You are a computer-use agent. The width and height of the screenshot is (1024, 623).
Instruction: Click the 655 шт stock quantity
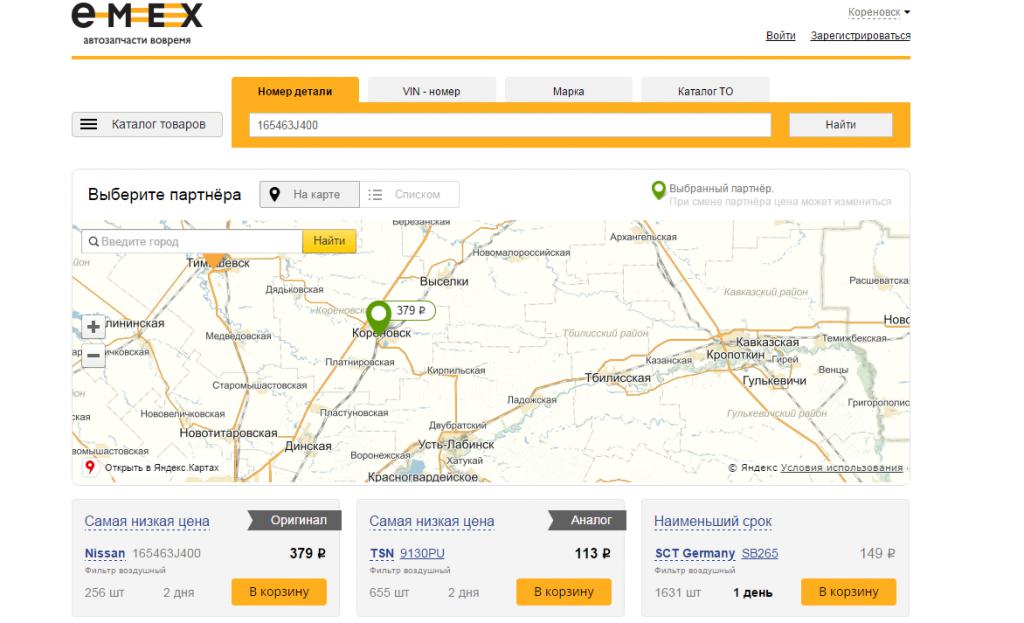[389, 593]
